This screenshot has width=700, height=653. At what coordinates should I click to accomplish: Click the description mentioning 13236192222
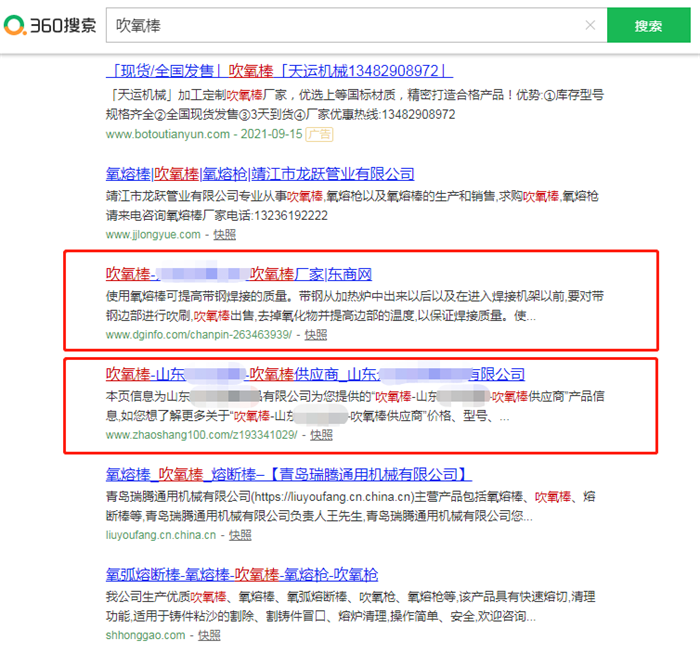pos(352,206)
